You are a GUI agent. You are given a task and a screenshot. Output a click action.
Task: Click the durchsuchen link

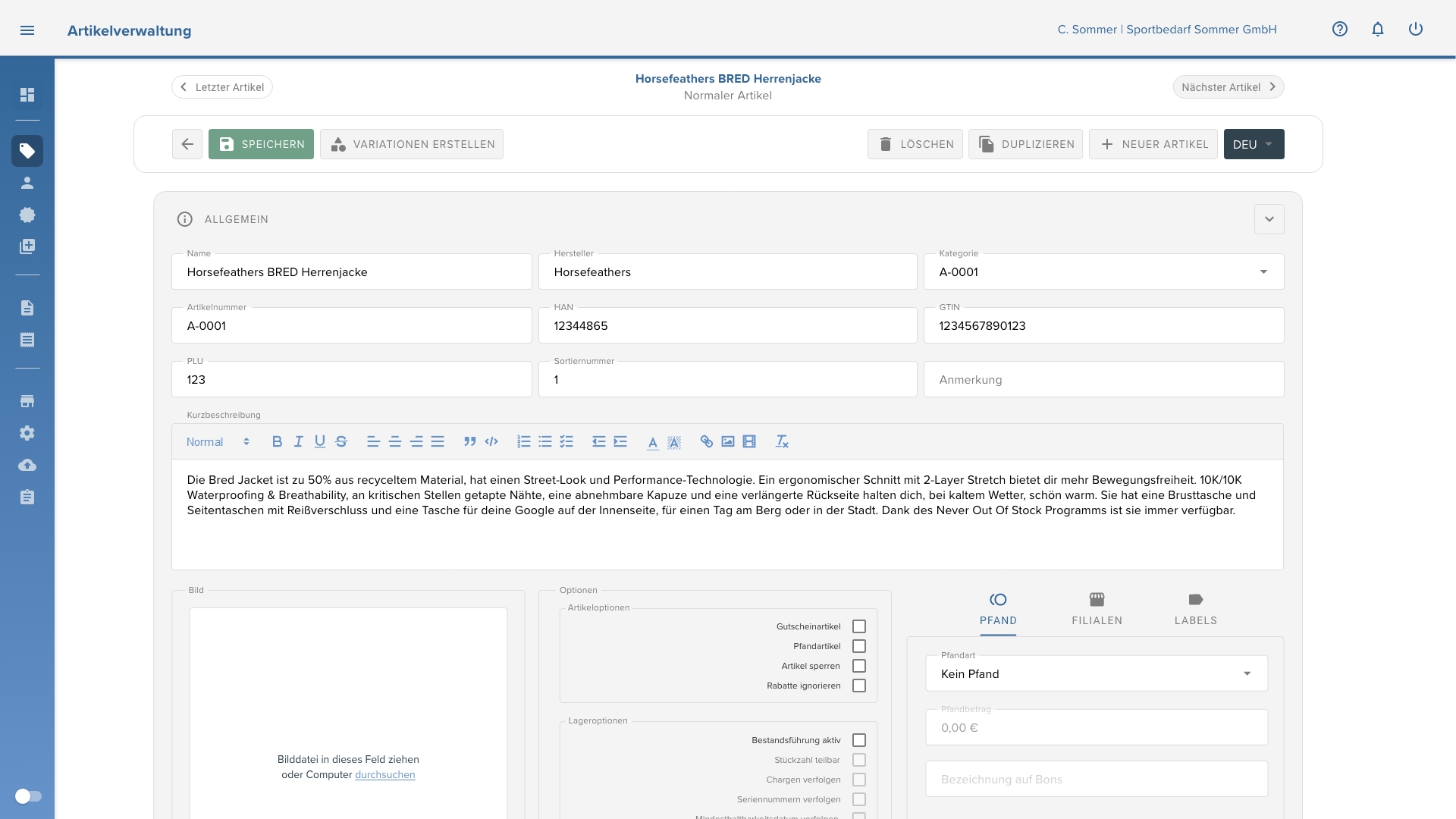pos(384,775)
